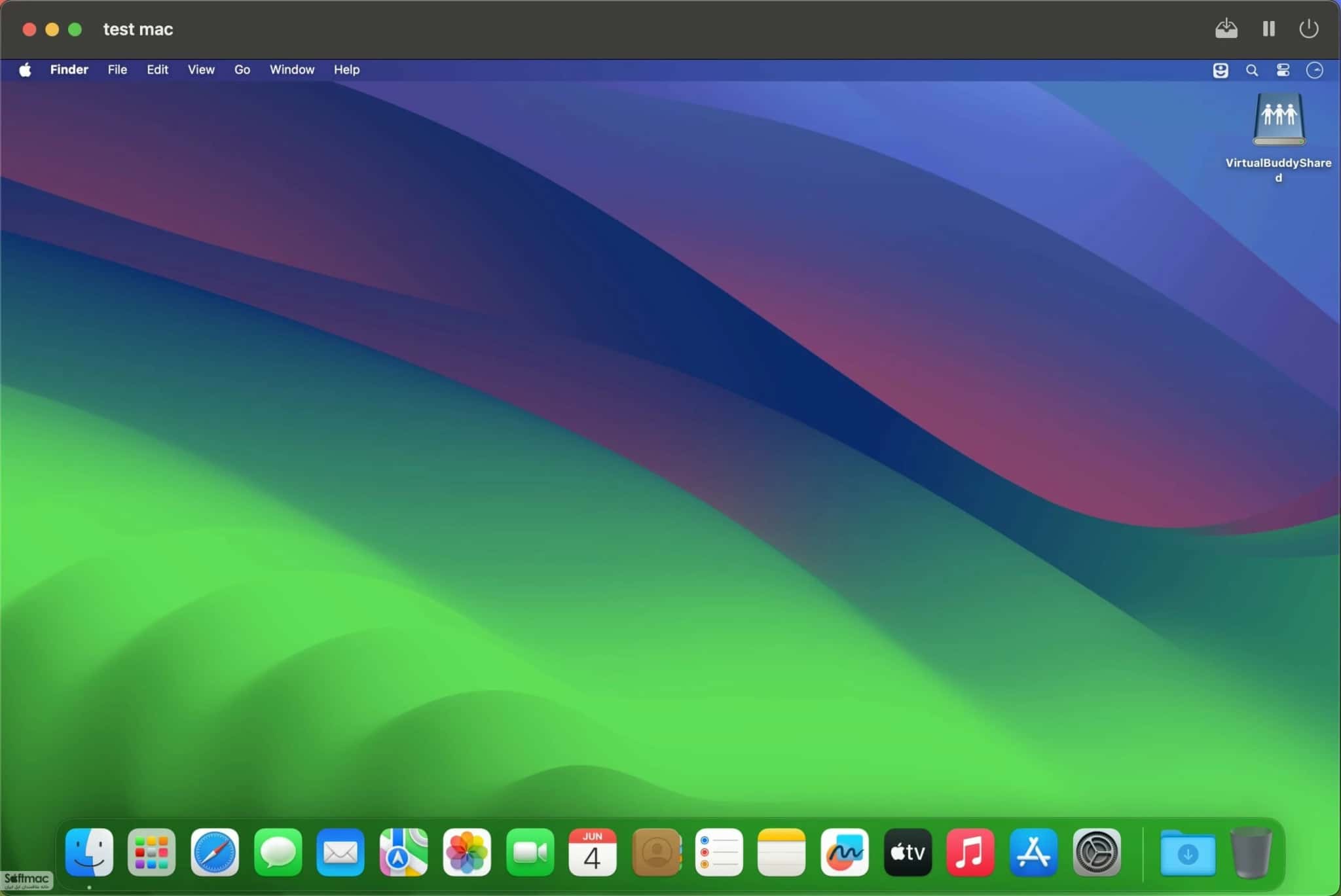Viewport: 1341px width, 896px height.
Task: Launch the Photos app in Dock
Action: (x=467, y=852)
